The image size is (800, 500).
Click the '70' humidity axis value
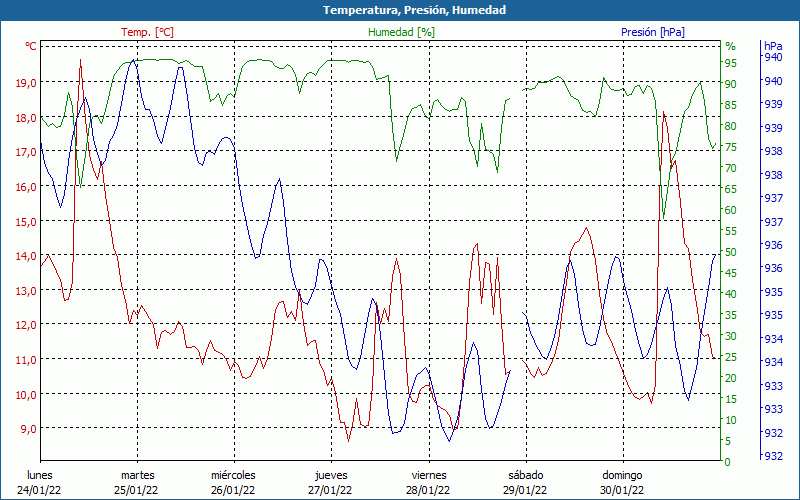731,168
